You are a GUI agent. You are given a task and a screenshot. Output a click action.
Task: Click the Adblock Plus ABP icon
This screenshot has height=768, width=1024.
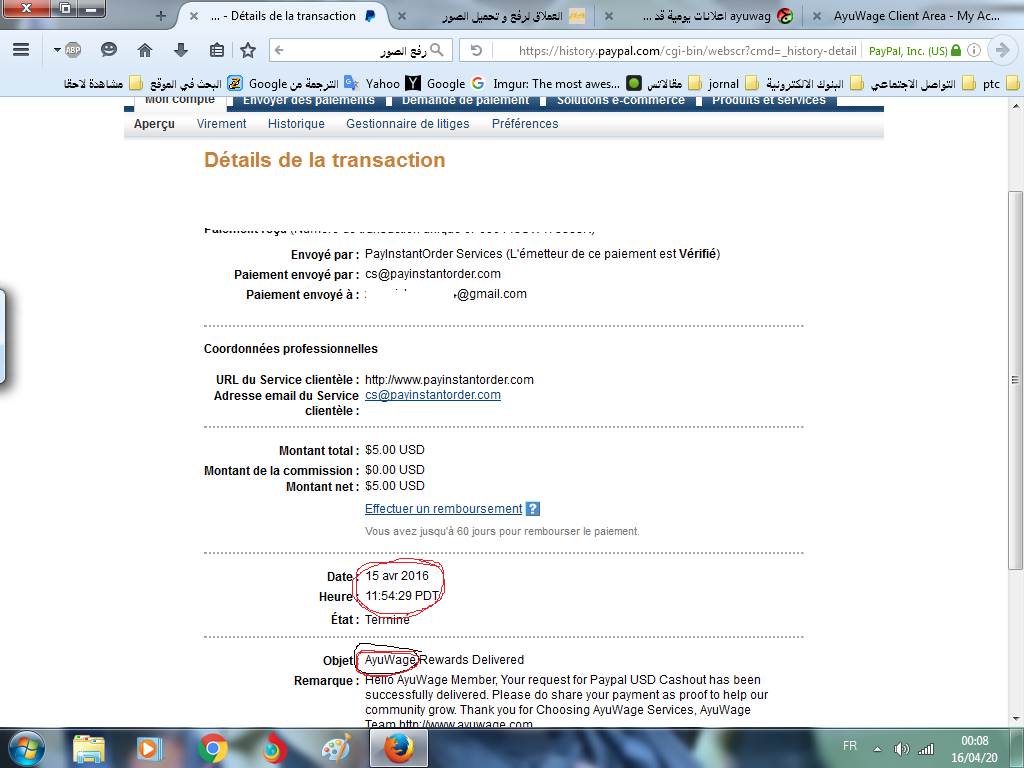point(73,50)
